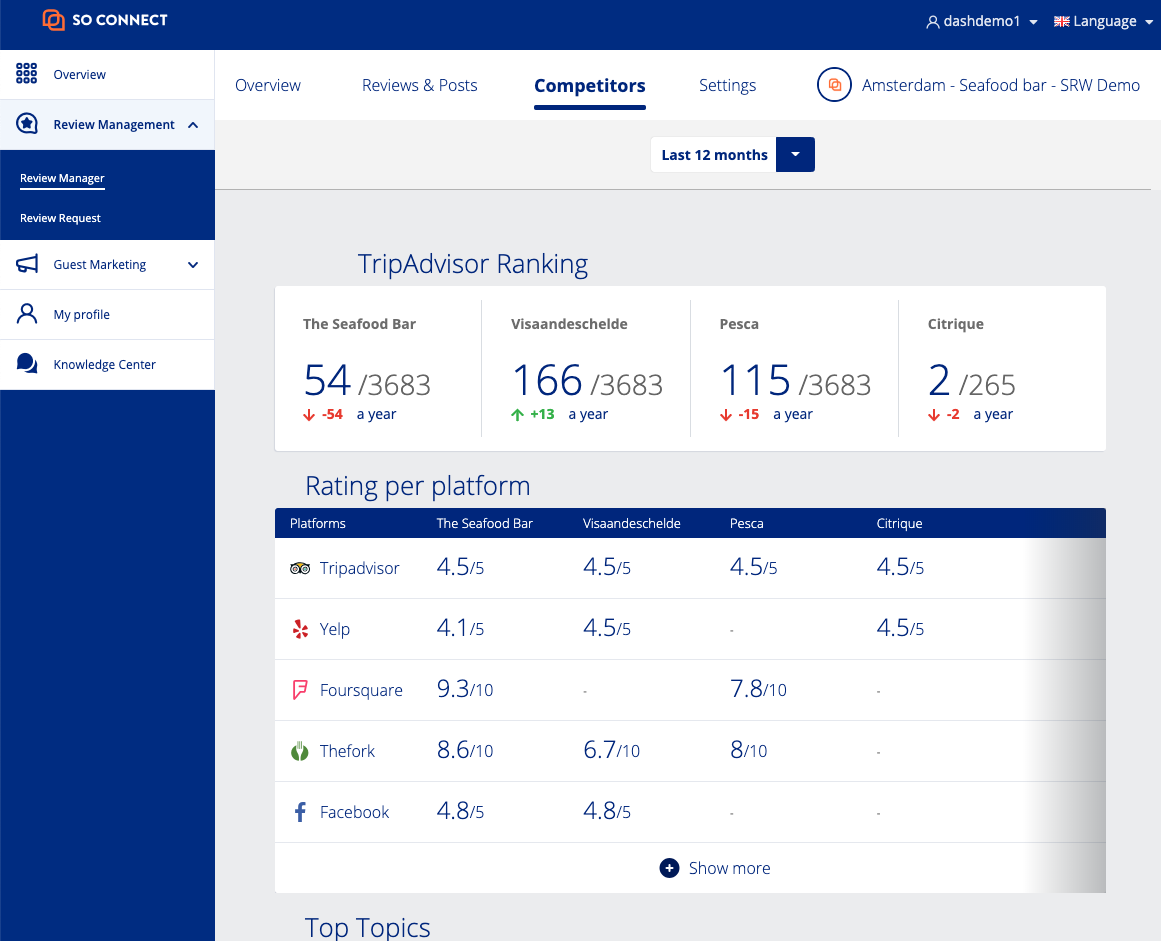Select the Competitors tab

coord(590,86)
